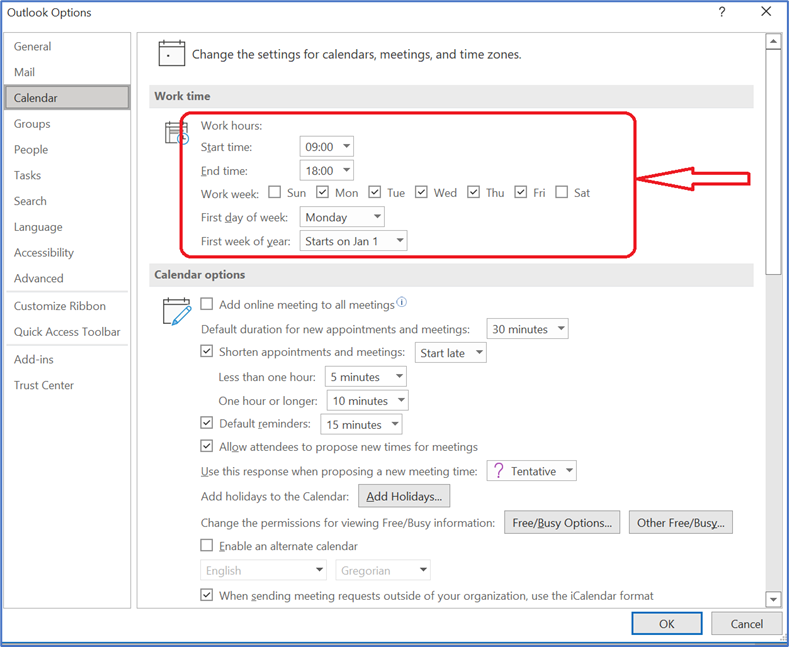The height and width of the screenshot is (647, 789).
Task: Open the First week of year dropdown
Action: (353, 241)
